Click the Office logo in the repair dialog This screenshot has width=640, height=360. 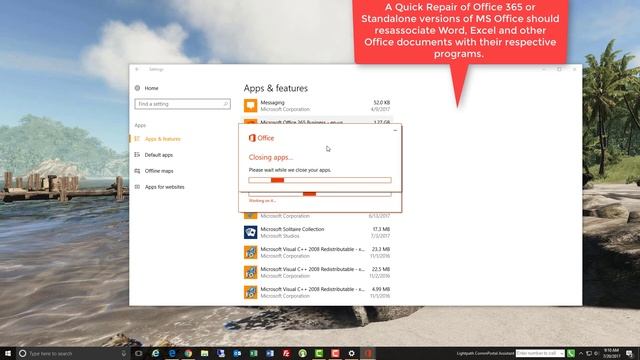coord(261,138)
